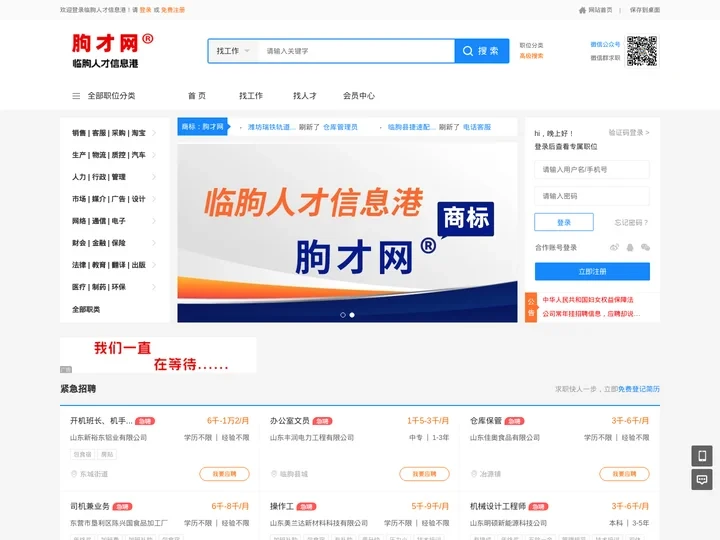Select second banner carousel dot
The image size is (720, 540).
352,315
